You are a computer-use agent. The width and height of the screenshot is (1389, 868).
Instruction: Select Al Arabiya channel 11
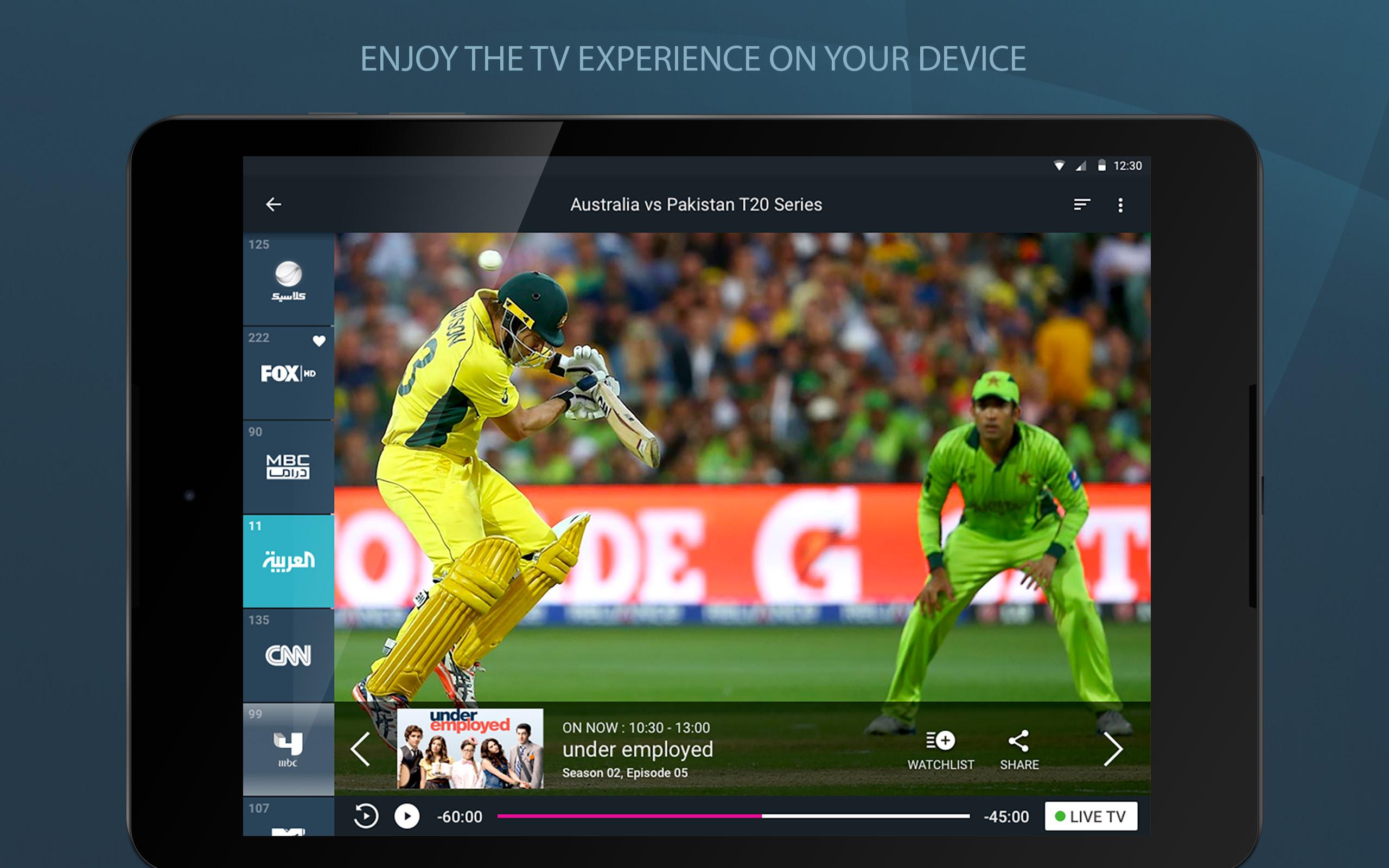pyautogui.click(x=288, y=561)
